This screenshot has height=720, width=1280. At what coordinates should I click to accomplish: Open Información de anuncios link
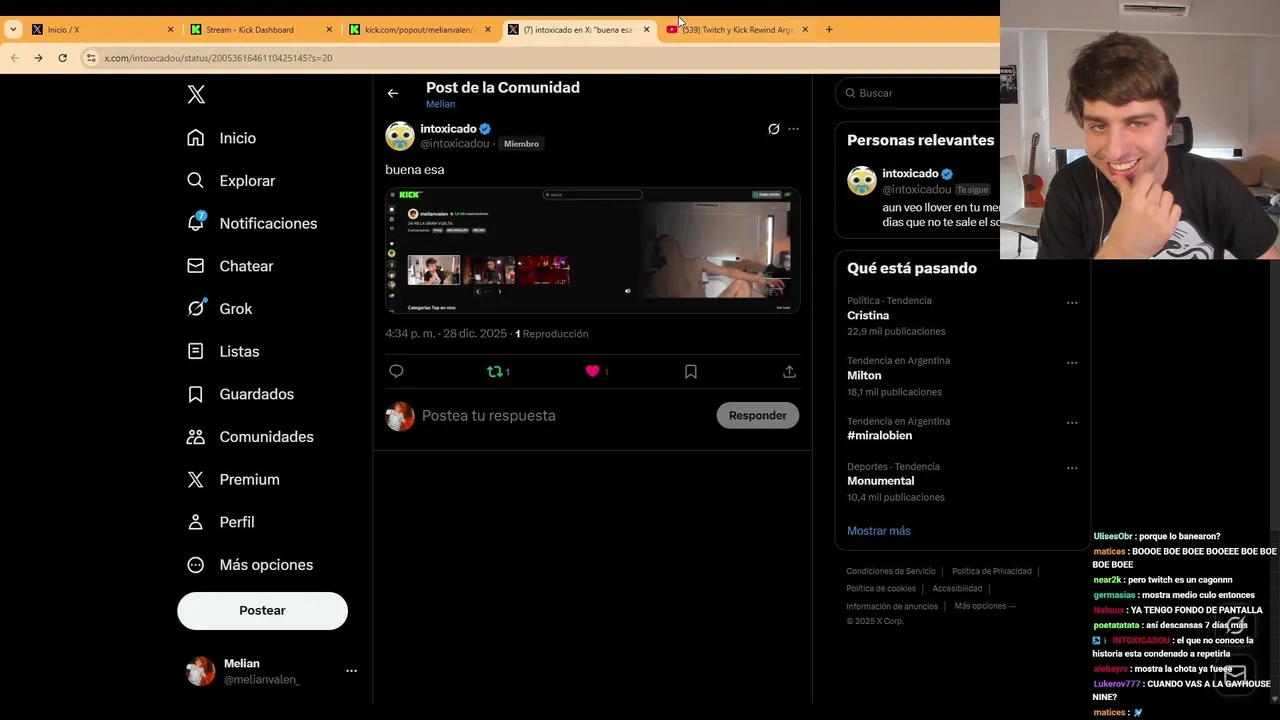[x=892, y=606]
